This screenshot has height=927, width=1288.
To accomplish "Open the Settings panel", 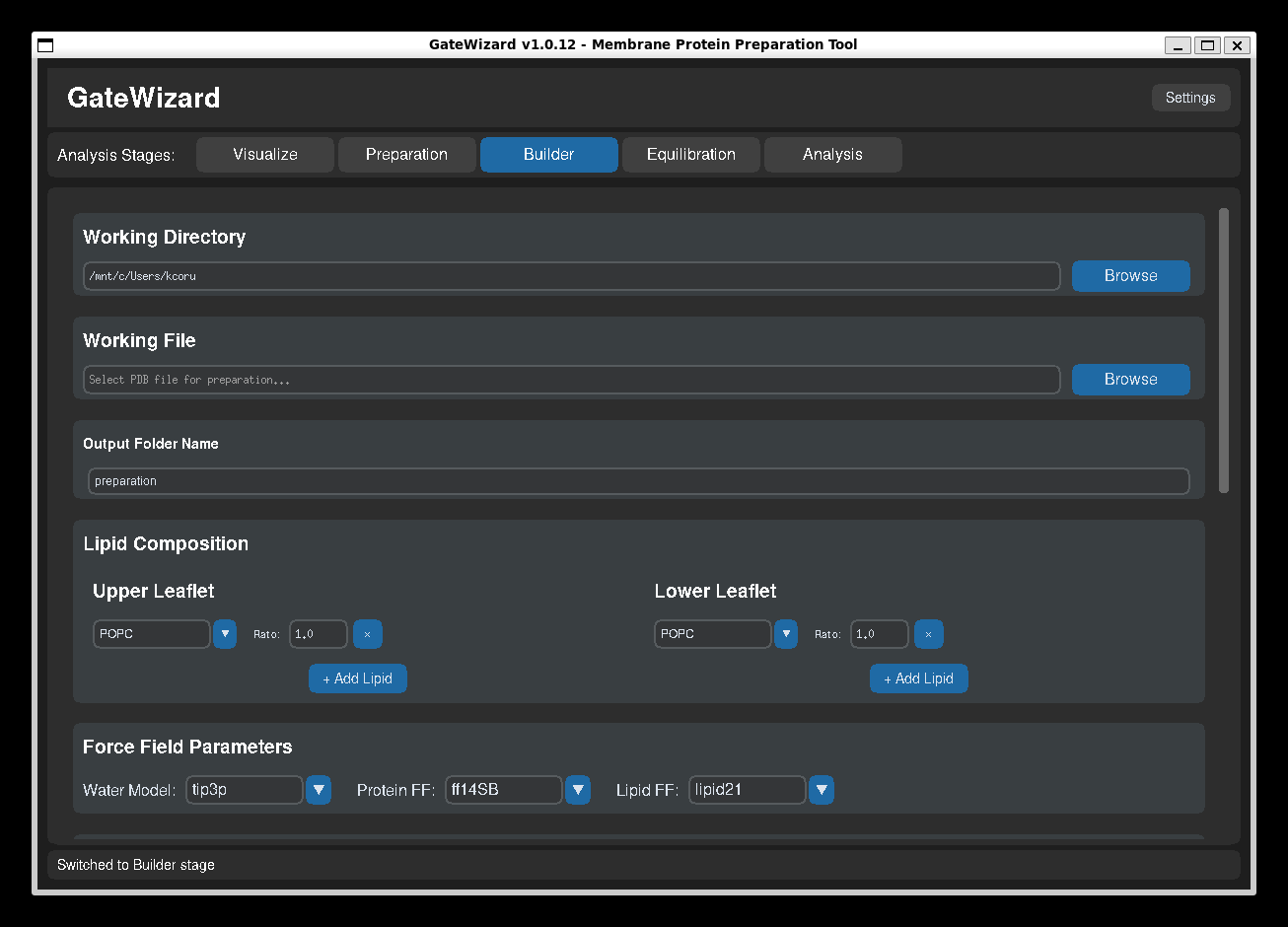I will click(x=1190, y=98).
